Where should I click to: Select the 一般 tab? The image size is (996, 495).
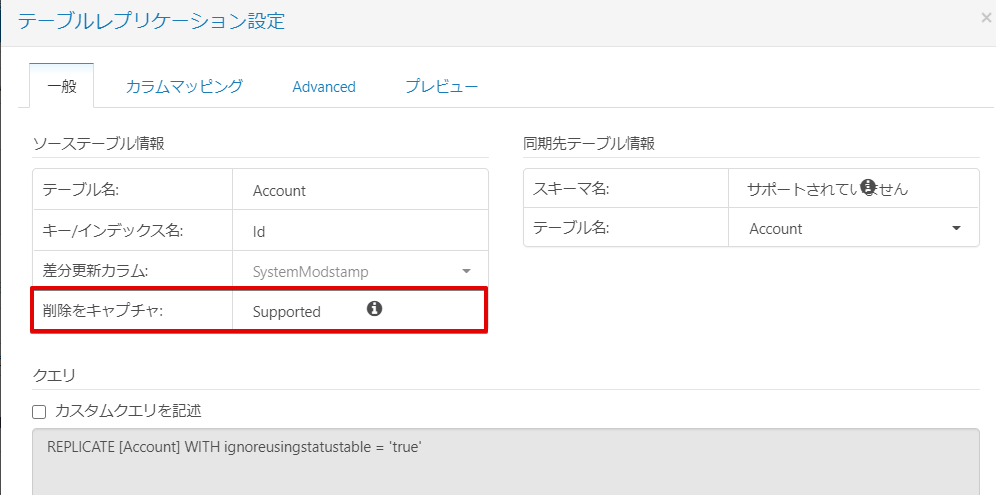click(x=62, y=86)
